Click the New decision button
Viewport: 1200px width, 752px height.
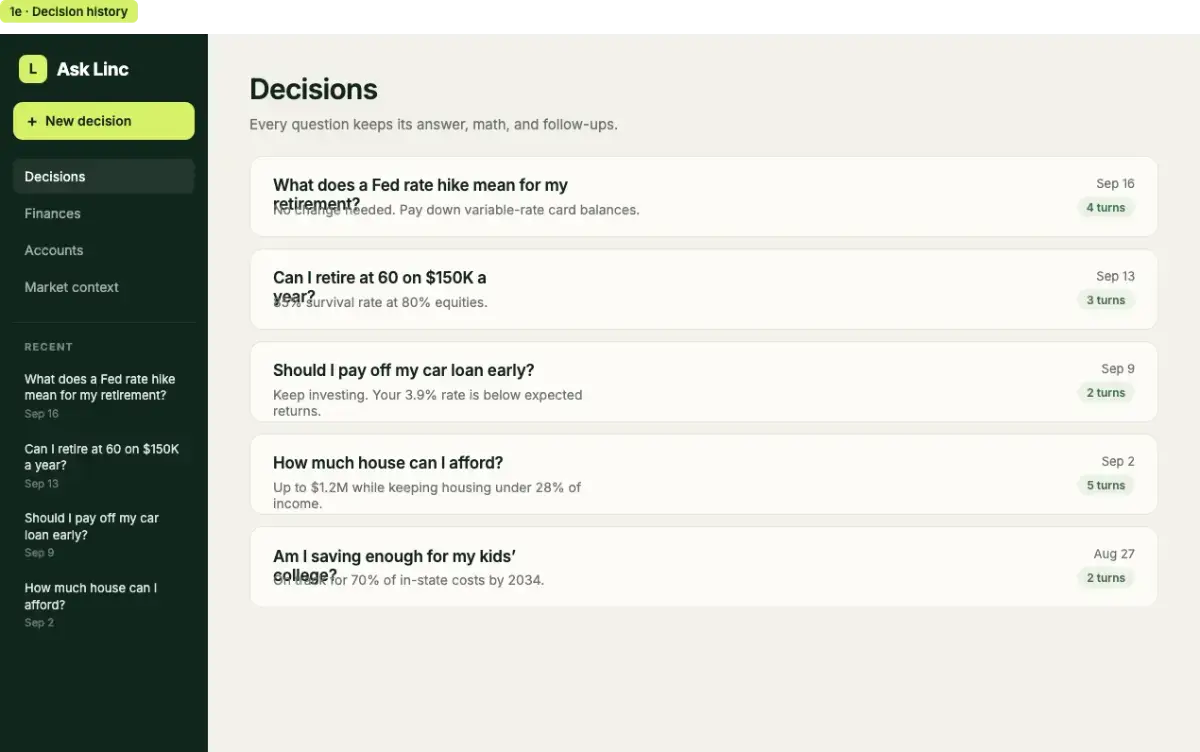click(104, 121)
